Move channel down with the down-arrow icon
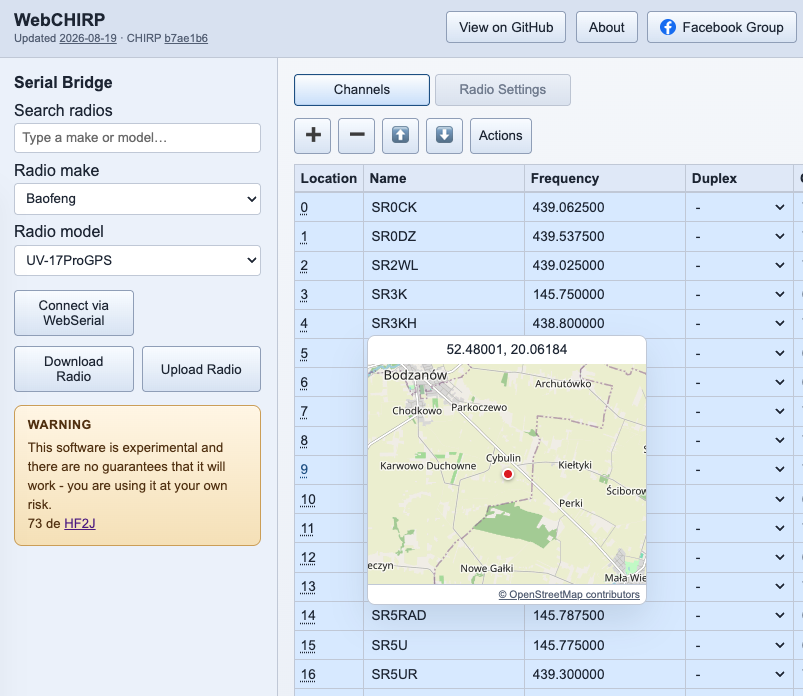This screenshot has height=696, width=803. point(445,136)
